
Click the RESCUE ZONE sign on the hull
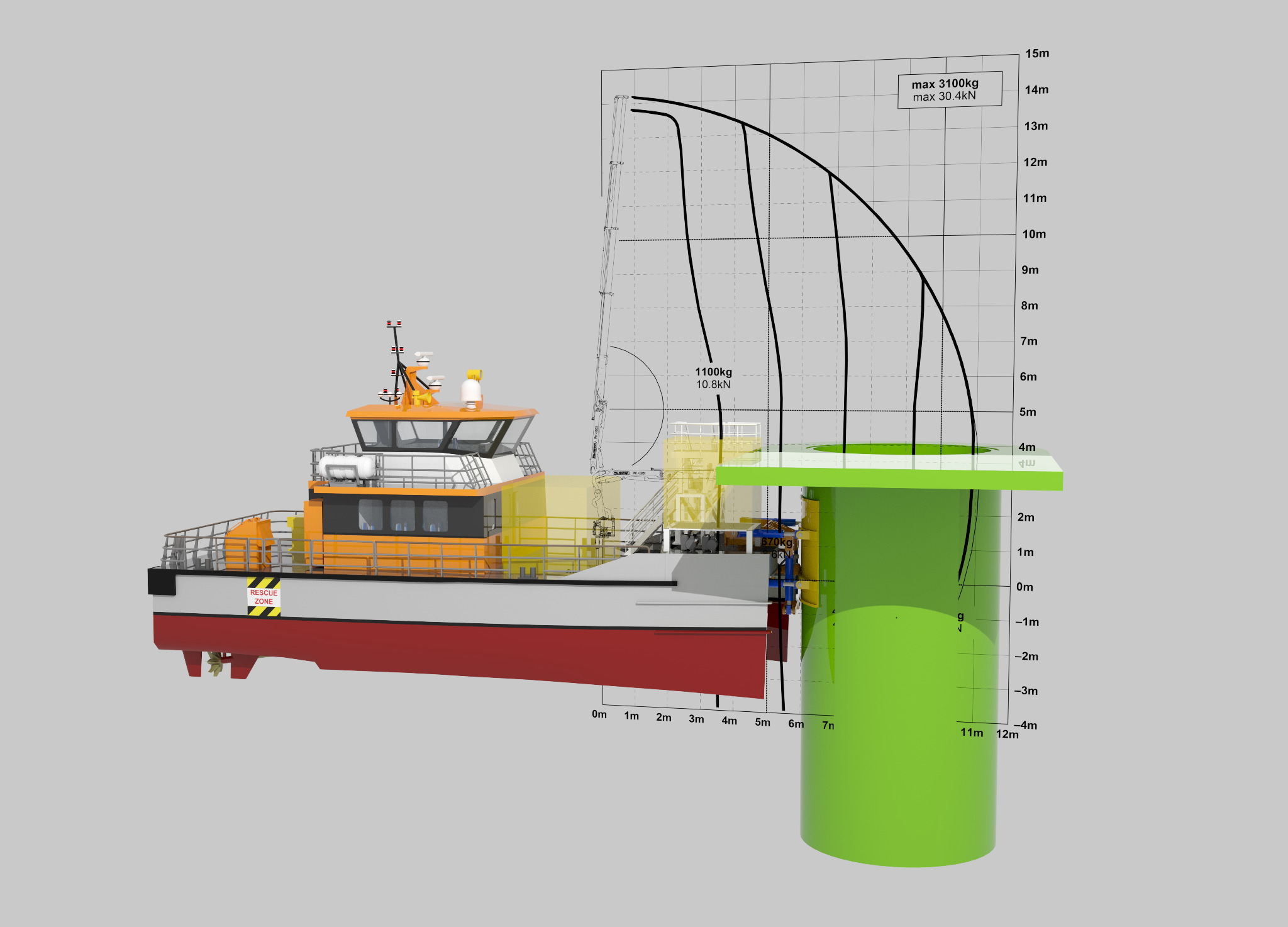[264, 597]
